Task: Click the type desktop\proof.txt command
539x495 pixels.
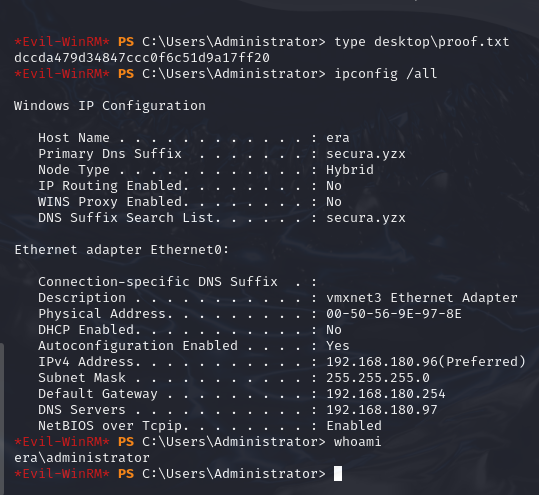Action: coord(422,42)
